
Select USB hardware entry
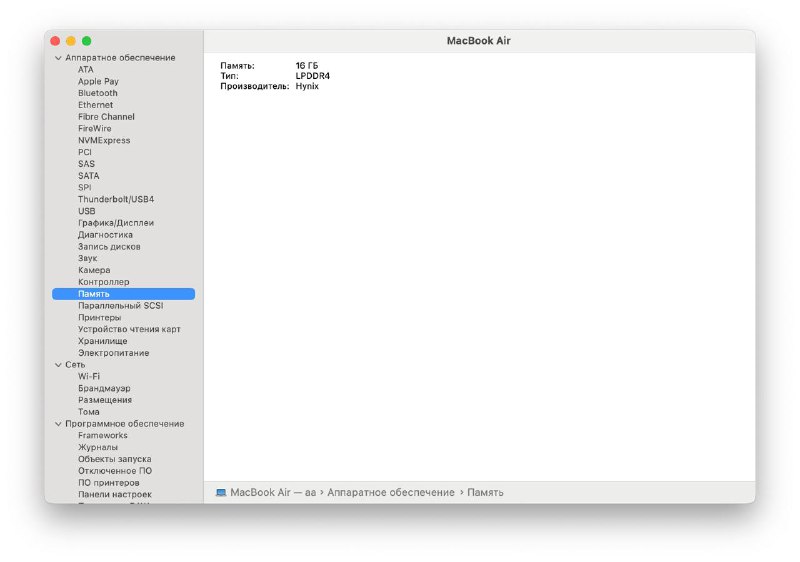[x=86, y=211]
